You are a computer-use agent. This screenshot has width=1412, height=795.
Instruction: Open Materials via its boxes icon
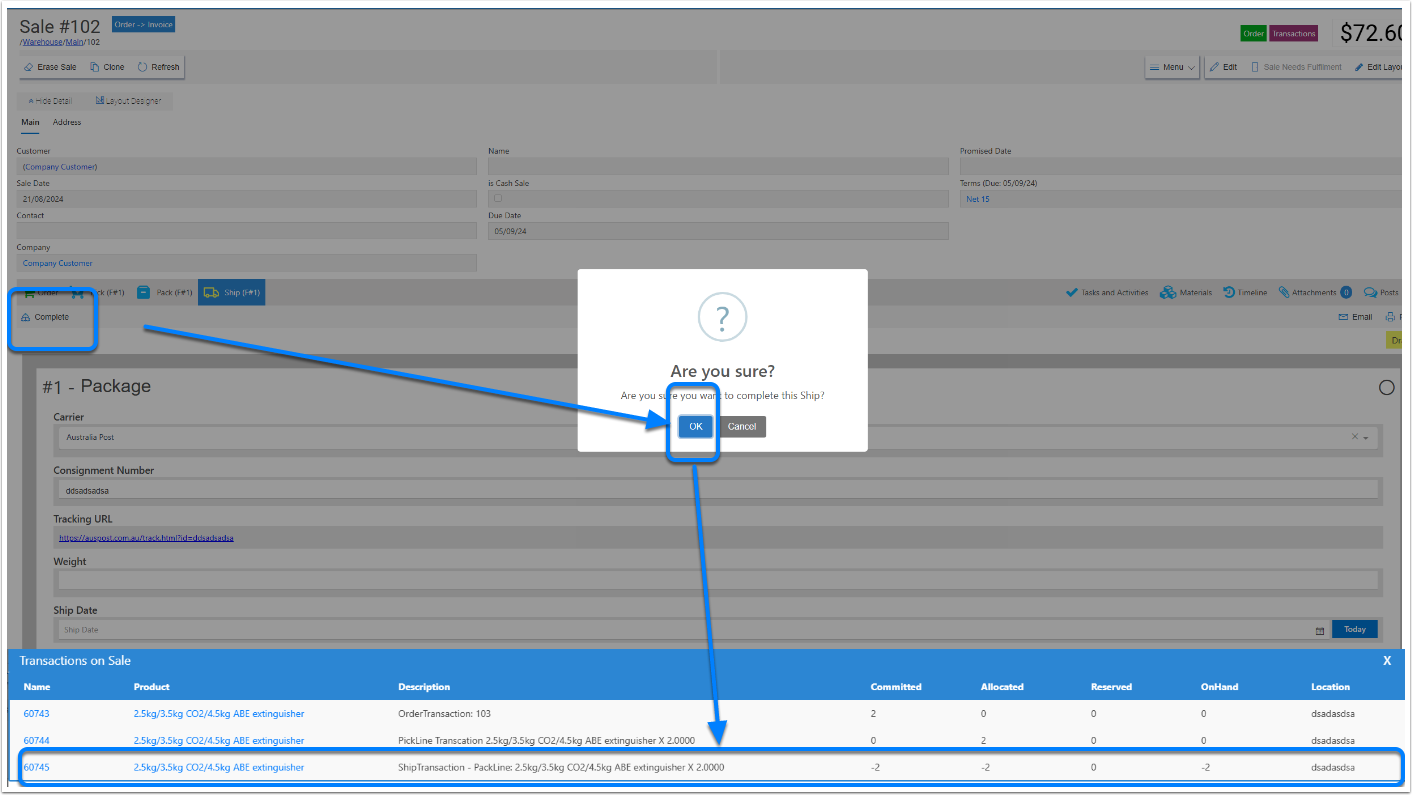pos(1167,293)
